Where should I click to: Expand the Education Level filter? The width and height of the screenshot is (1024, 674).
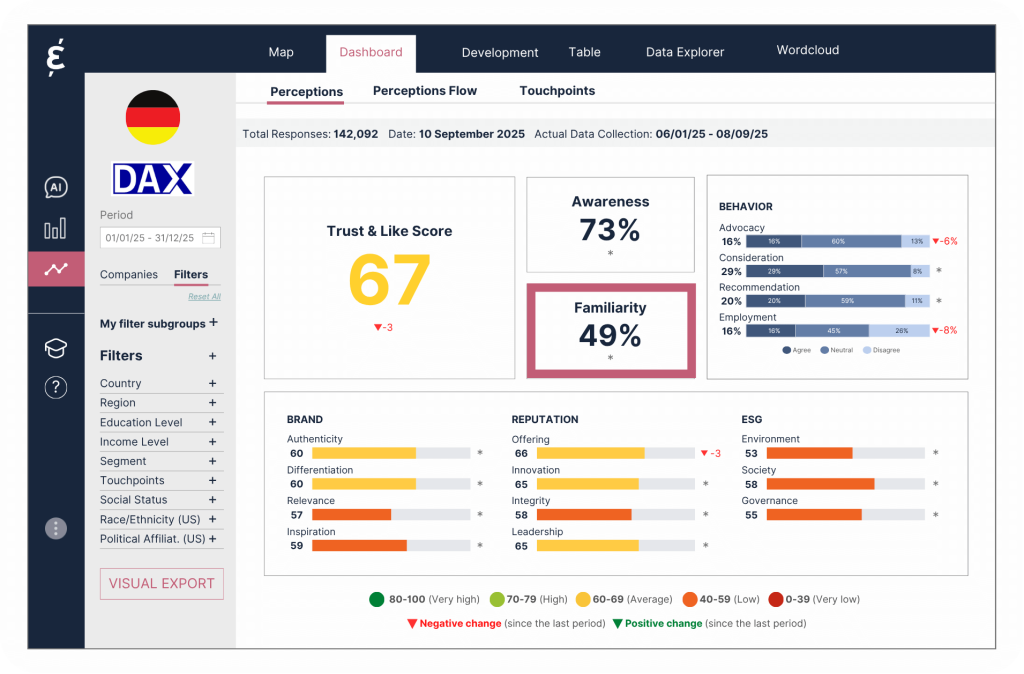tap(212, 422)
